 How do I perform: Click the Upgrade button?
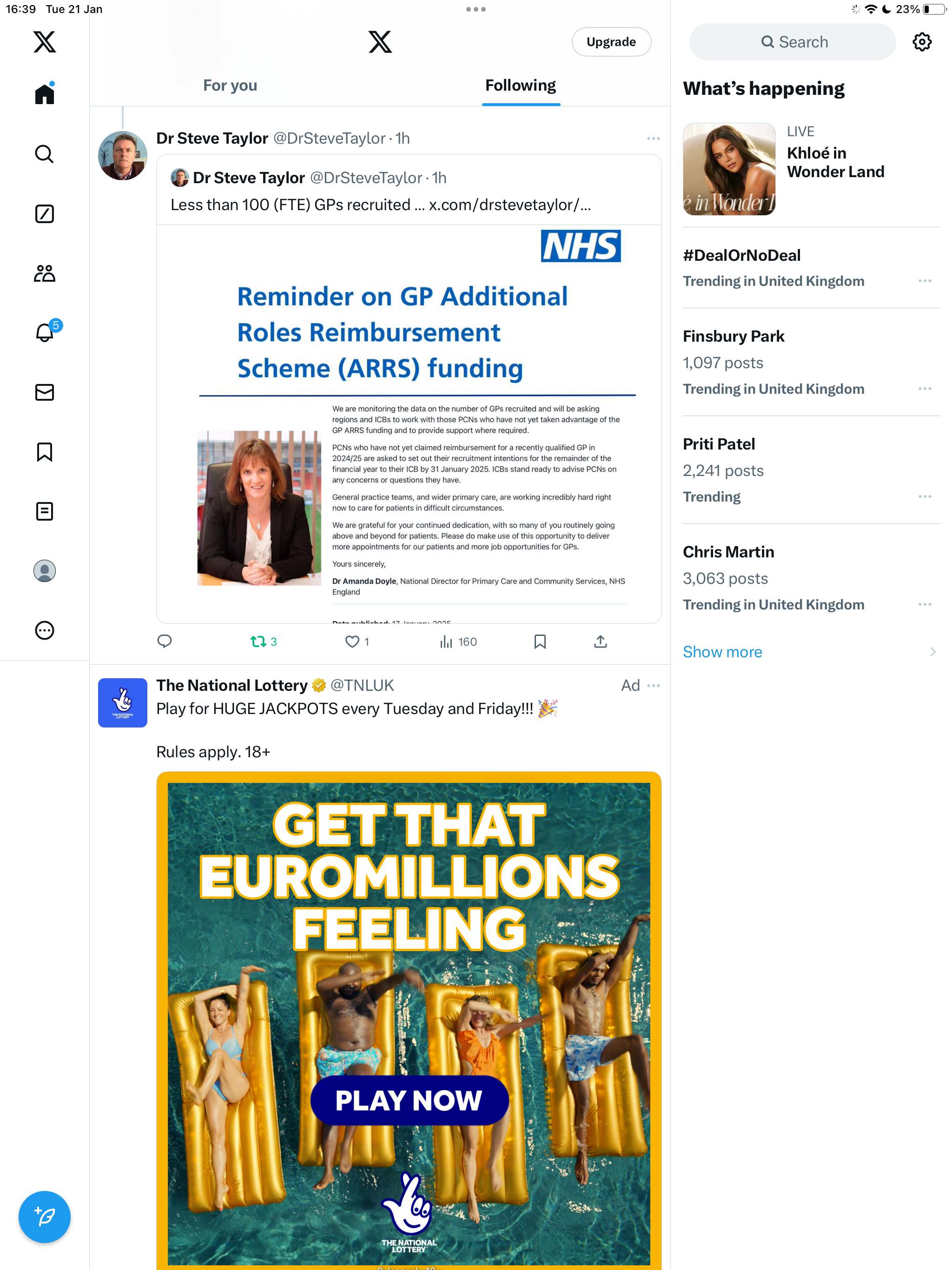point(611,42)
